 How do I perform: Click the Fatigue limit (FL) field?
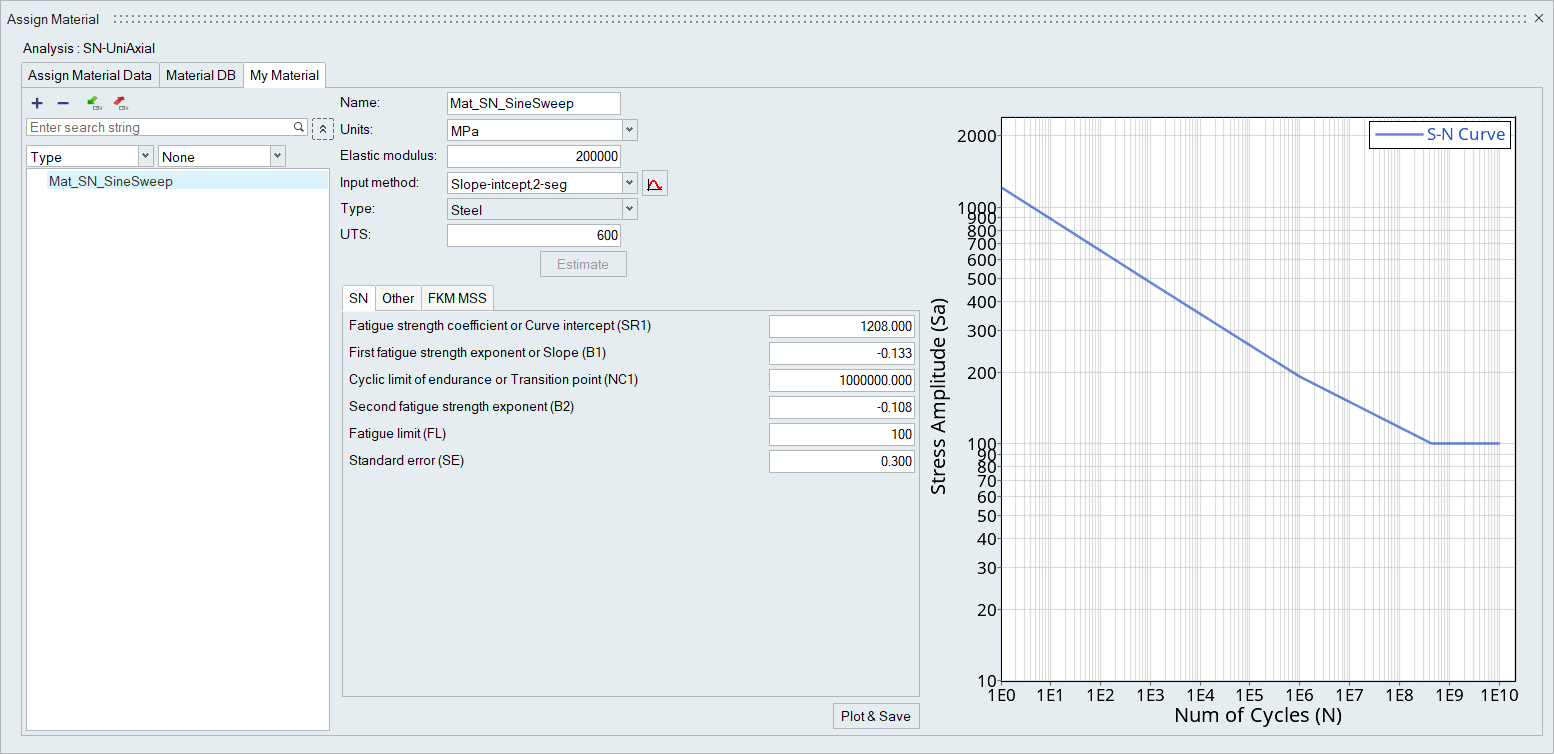point(841,434)
